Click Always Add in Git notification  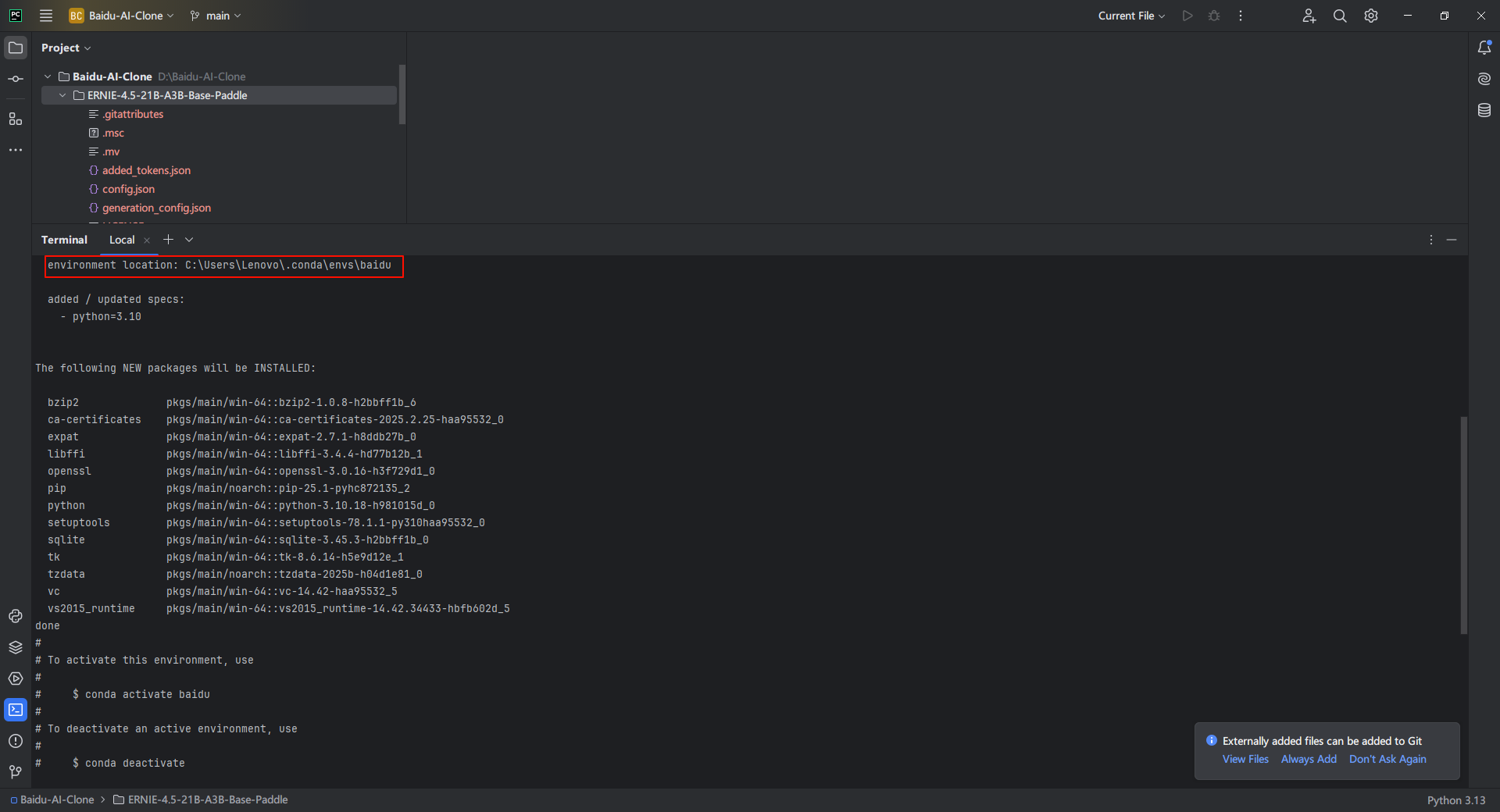[1309, 759]
